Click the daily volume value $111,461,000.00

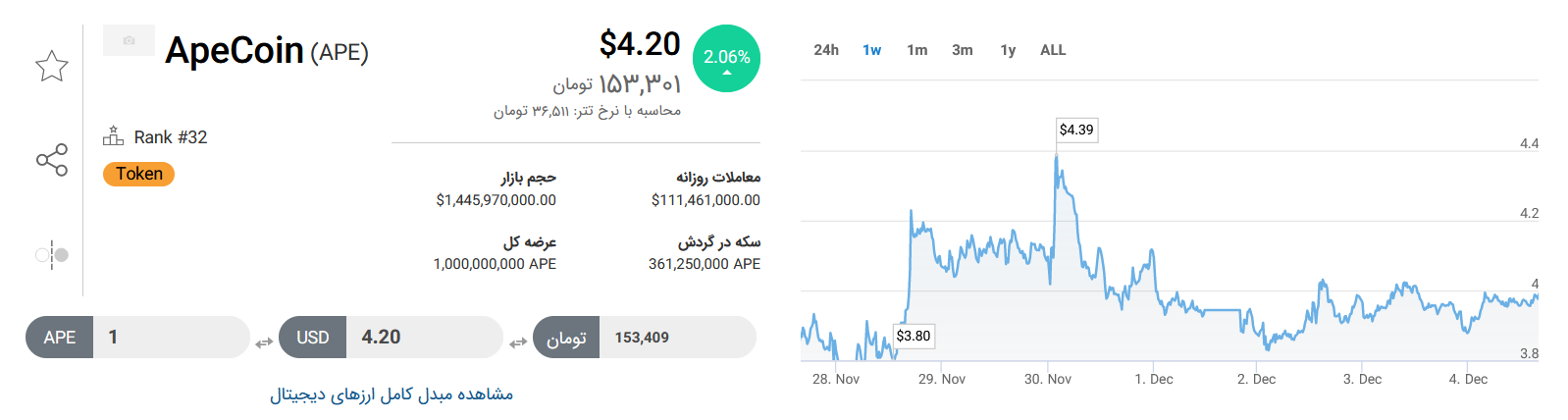pyautogui.click(x=706, y=200)
